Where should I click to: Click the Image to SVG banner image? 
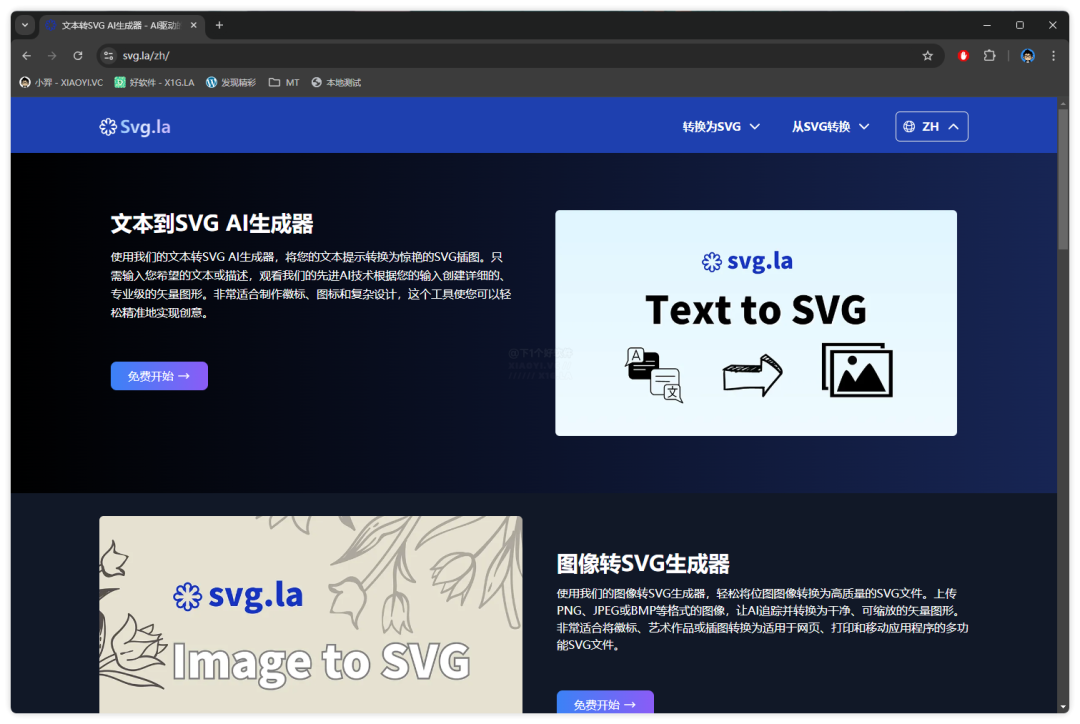pyautogui.click(x=311, y=614)
